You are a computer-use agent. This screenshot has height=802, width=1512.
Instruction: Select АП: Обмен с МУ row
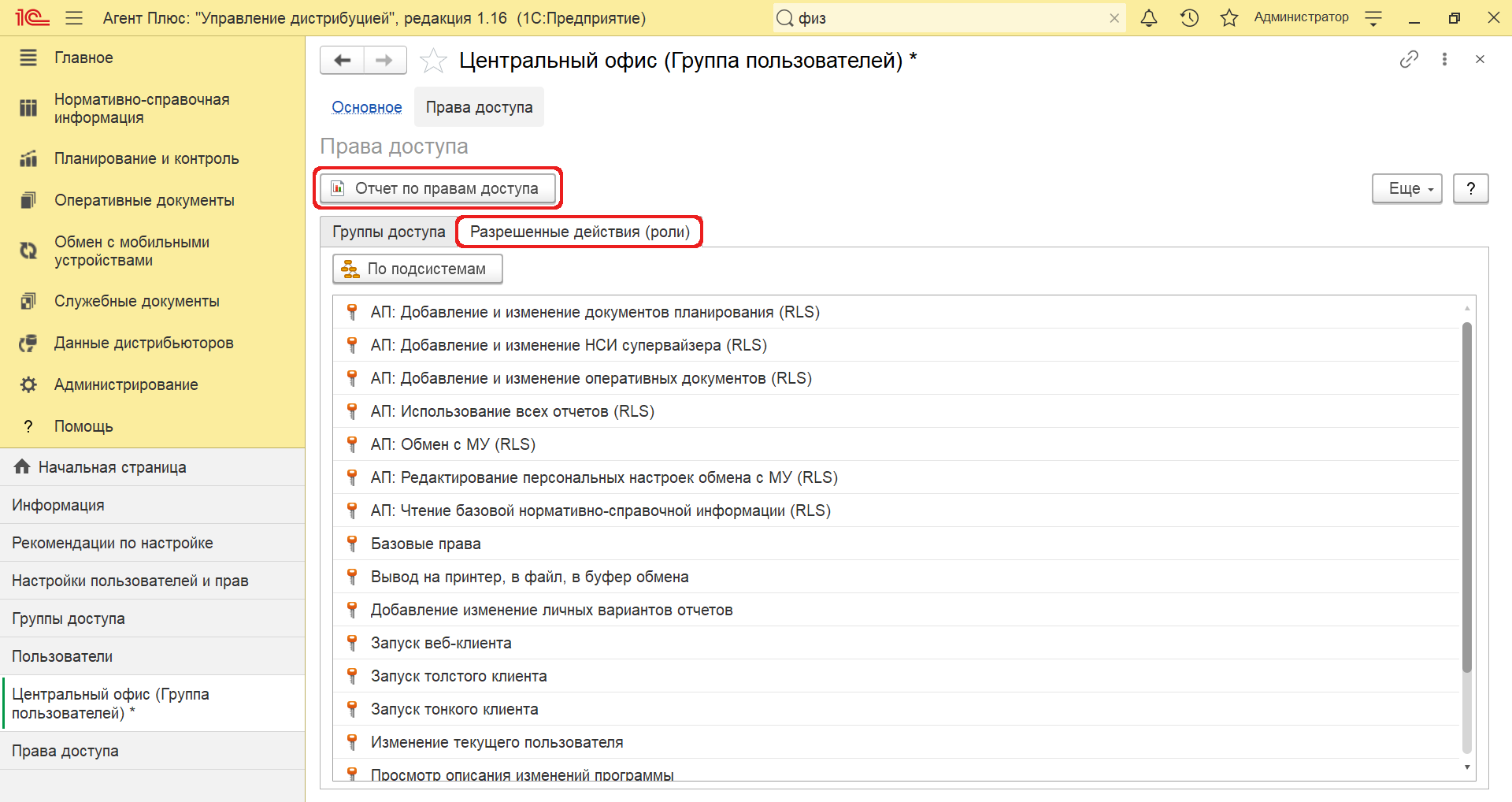click(x=896, y=444)
